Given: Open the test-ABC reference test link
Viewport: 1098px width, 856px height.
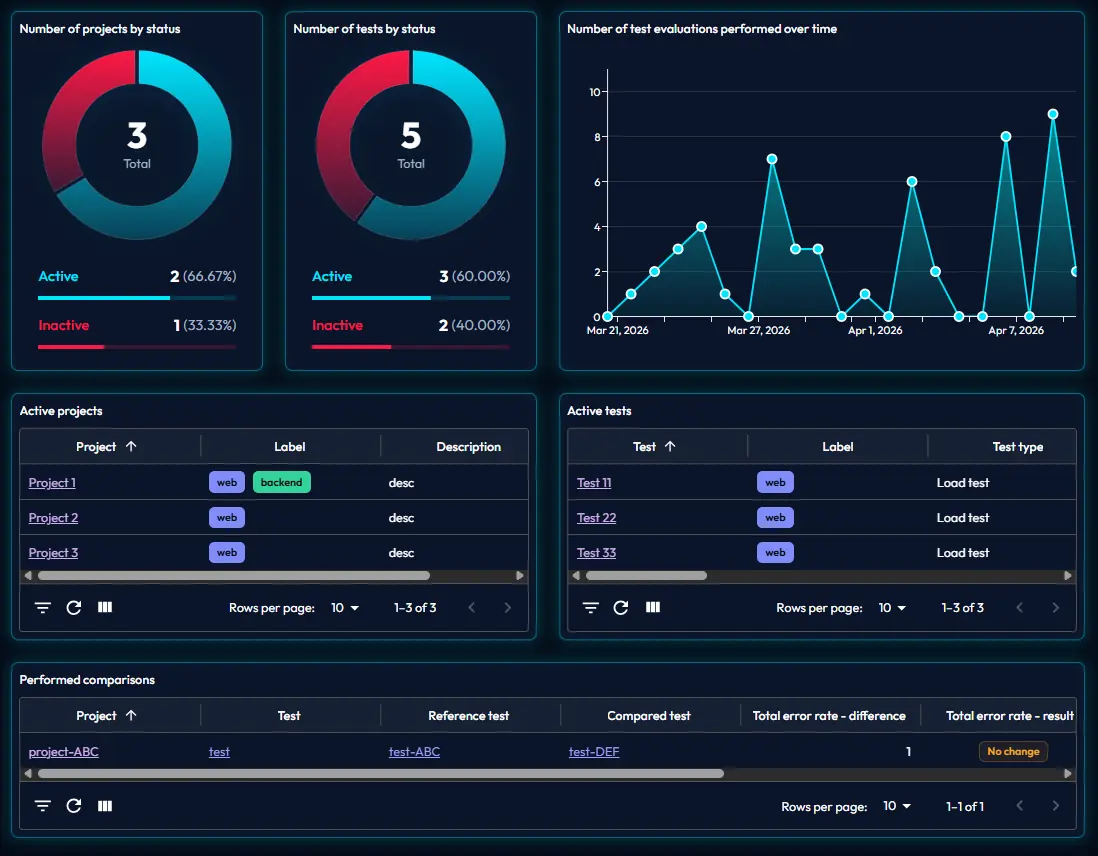Looking at the screenshot, I should [415, 752].
